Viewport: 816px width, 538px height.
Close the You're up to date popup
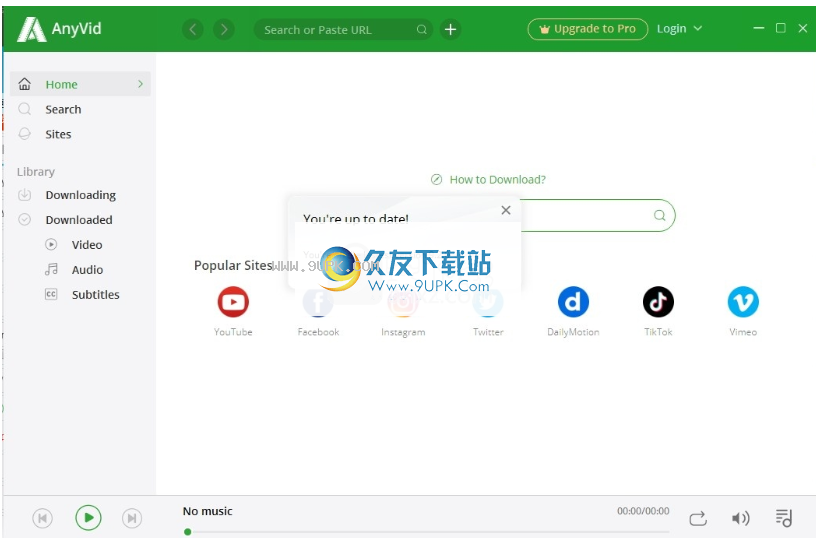tap(506, 210)
